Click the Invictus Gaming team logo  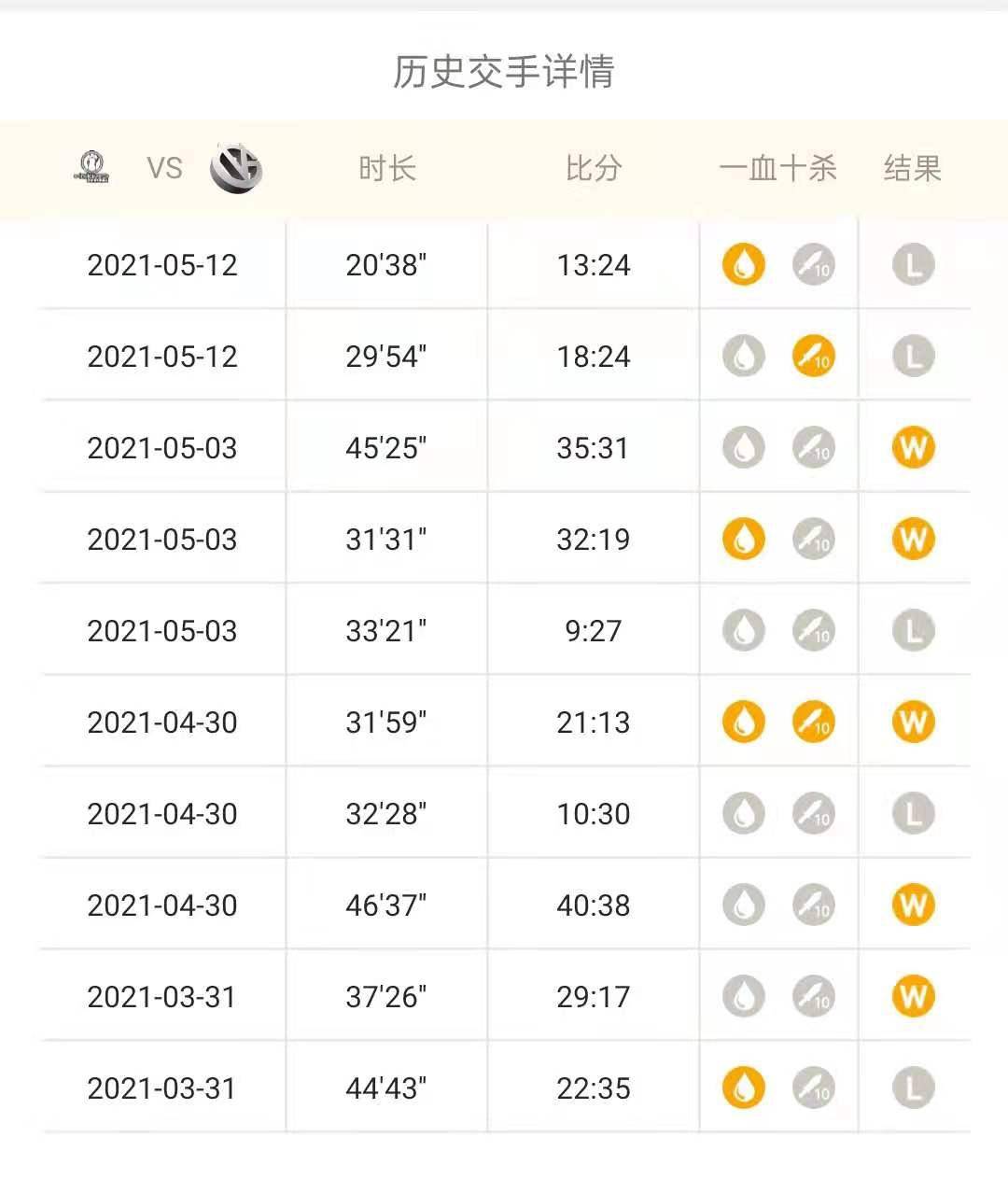[x=91, y=168]
